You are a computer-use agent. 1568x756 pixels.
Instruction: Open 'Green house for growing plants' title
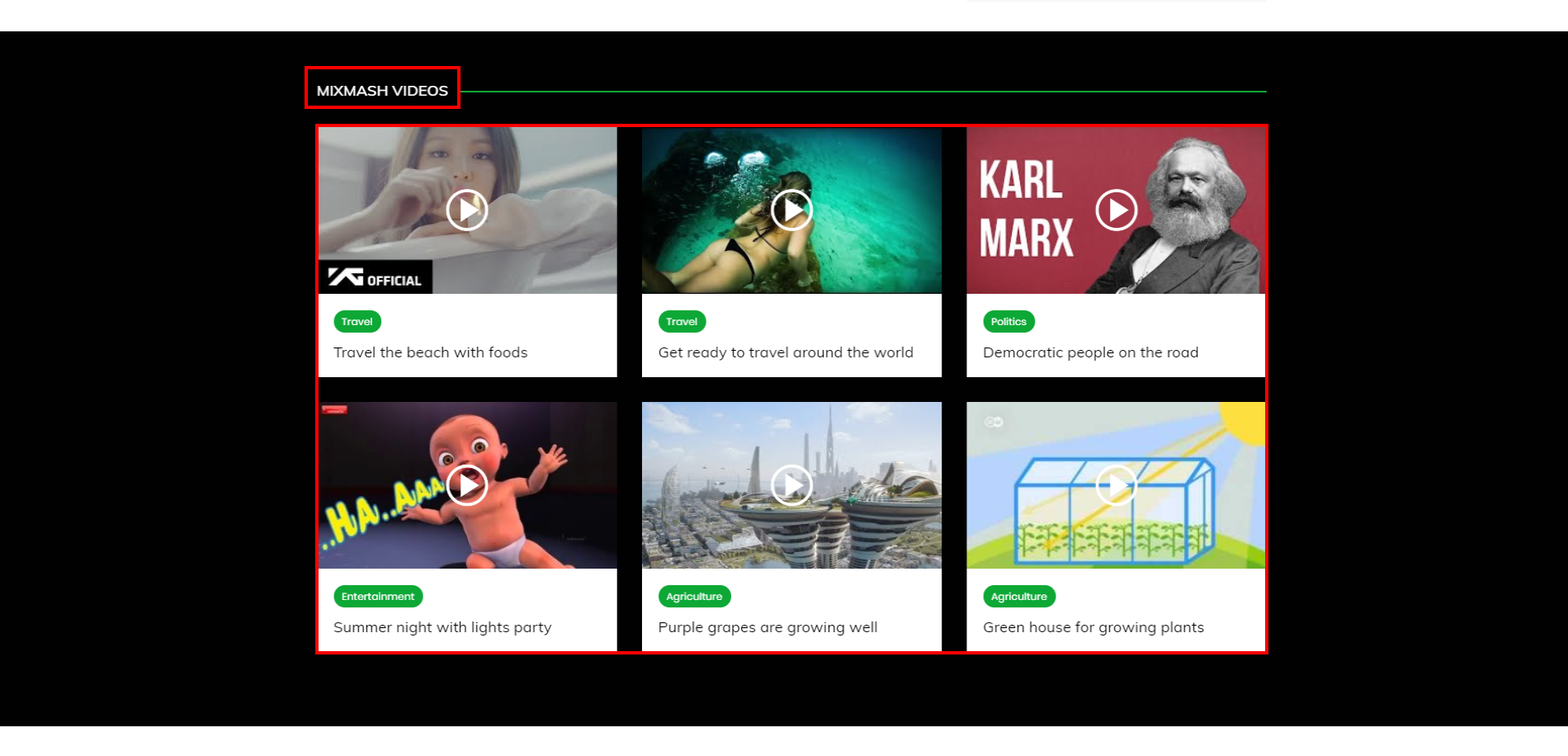click(1093, 627)
